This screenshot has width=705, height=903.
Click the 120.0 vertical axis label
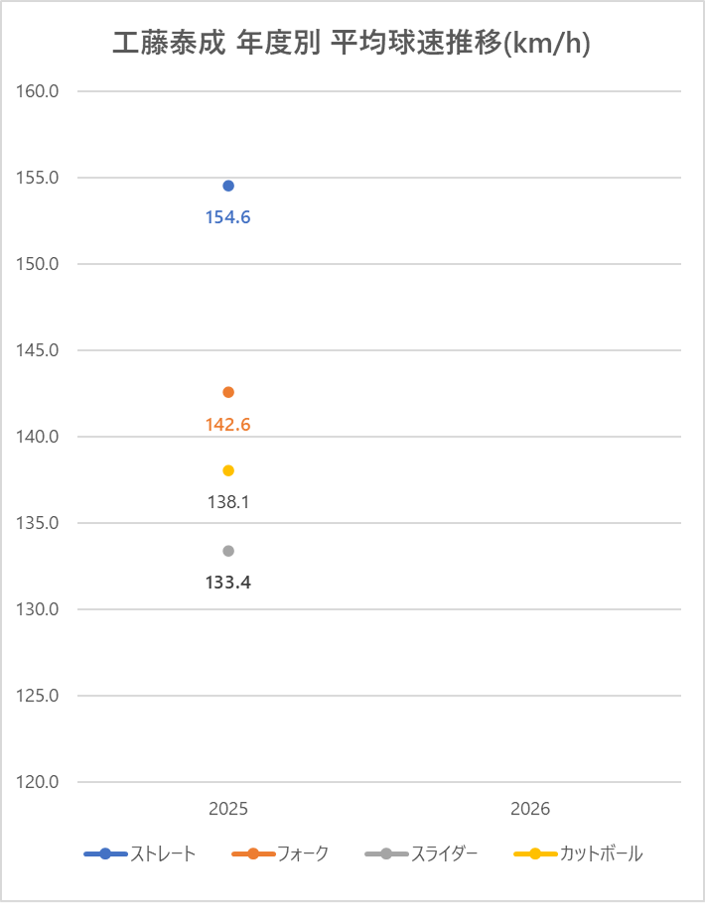click(39, 782)
